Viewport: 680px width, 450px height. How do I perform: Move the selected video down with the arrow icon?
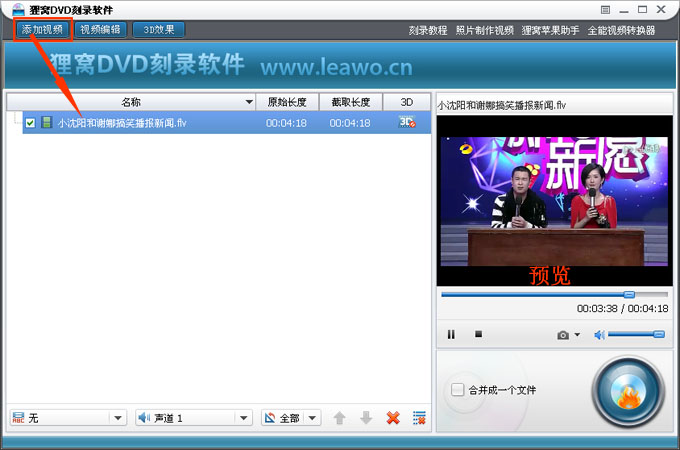click(x=366, y=418)
